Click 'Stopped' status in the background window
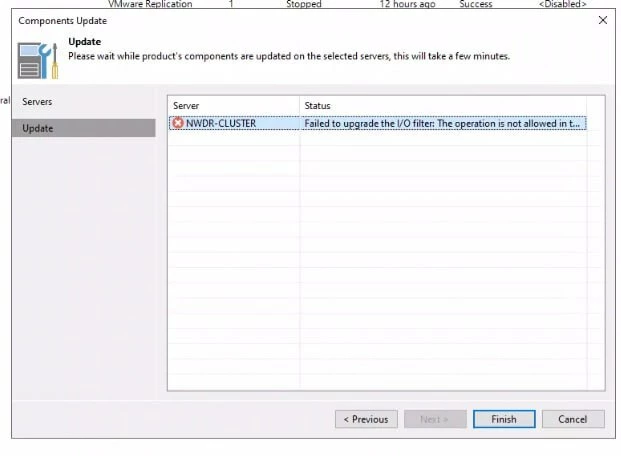The width and height of the screenshot is (621, 456). [x=304, y=4]
